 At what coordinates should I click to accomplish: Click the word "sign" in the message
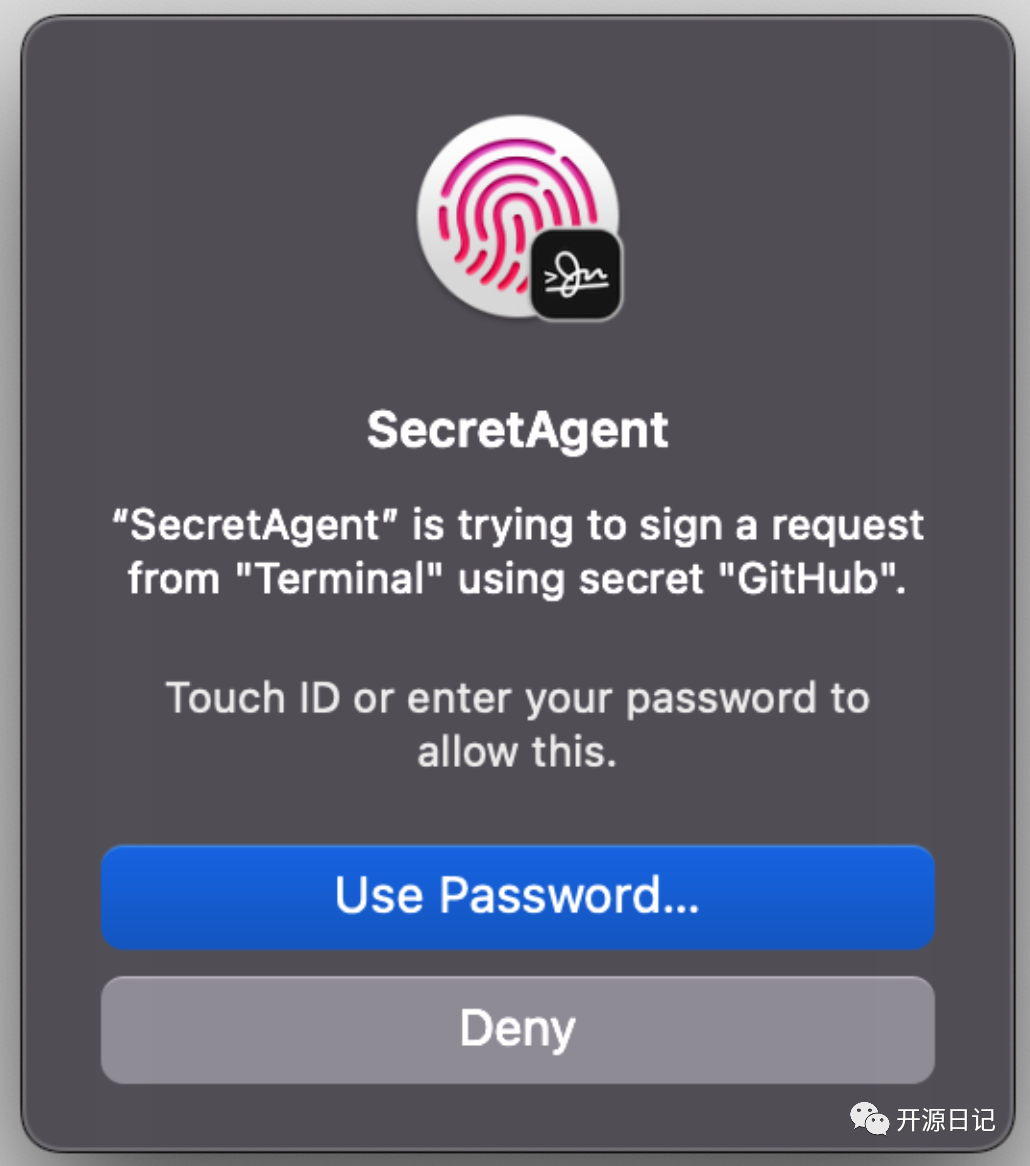(681, 526)
